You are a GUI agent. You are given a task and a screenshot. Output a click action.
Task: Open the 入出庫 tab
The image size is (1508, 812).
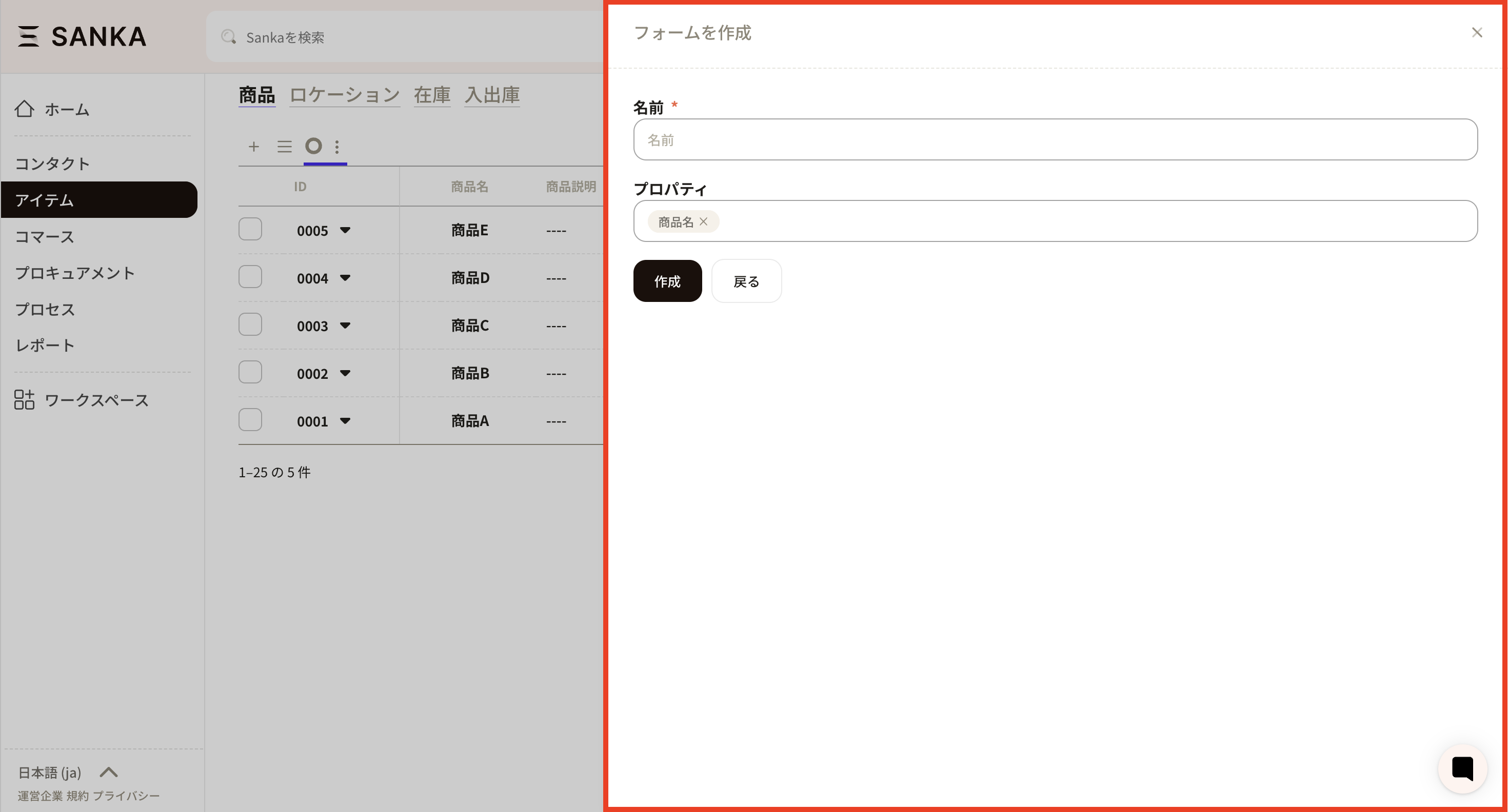[x=492, y=95]
